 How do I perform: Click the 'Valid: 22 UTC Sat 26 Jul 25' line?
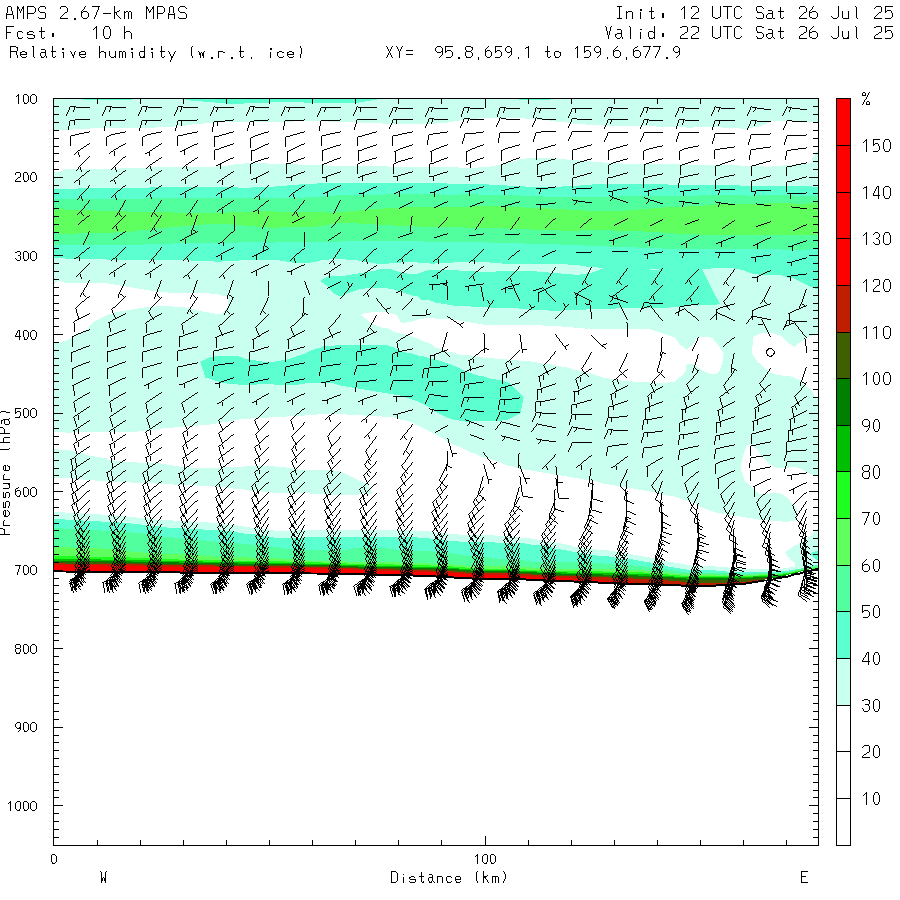point(749,33)
